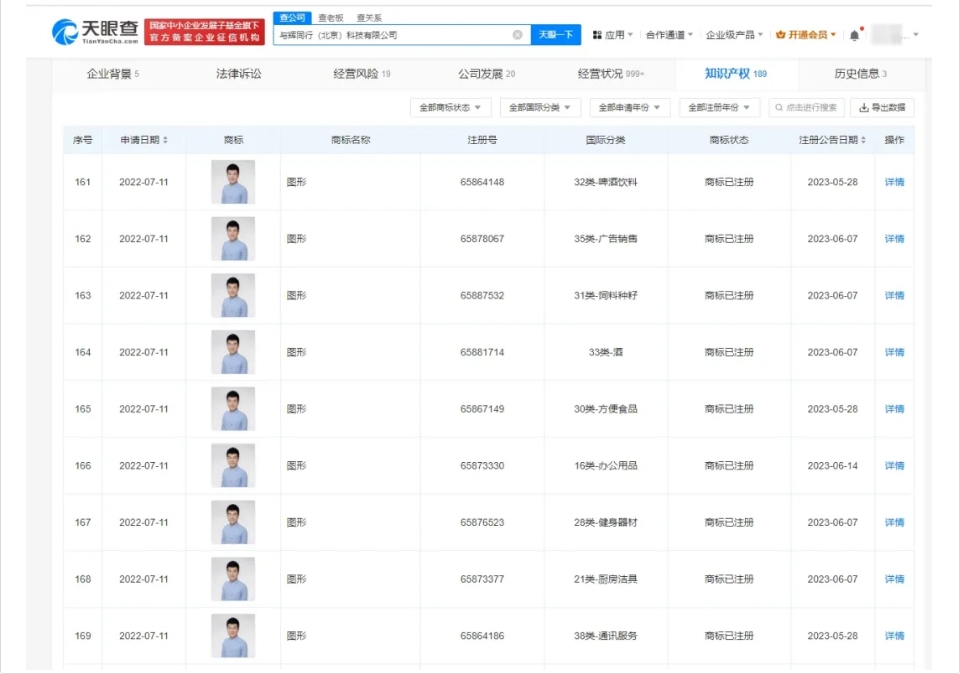Select the 查公司 search tab
This screenshot has width=960, height=674.
point(292,18)
